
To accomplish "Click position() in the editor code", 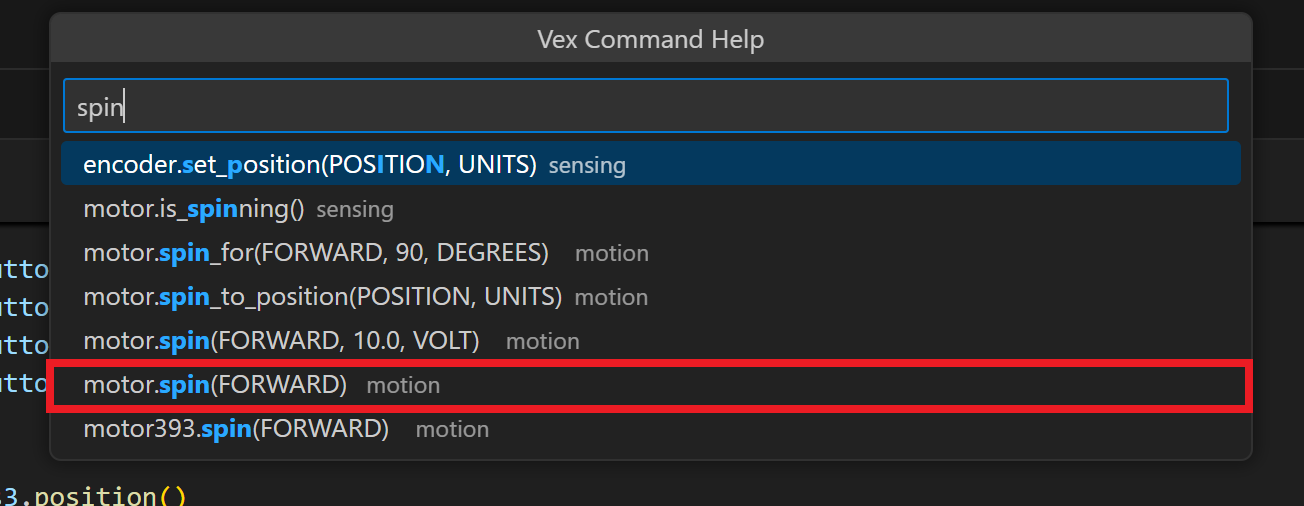I will click(110, 496).
